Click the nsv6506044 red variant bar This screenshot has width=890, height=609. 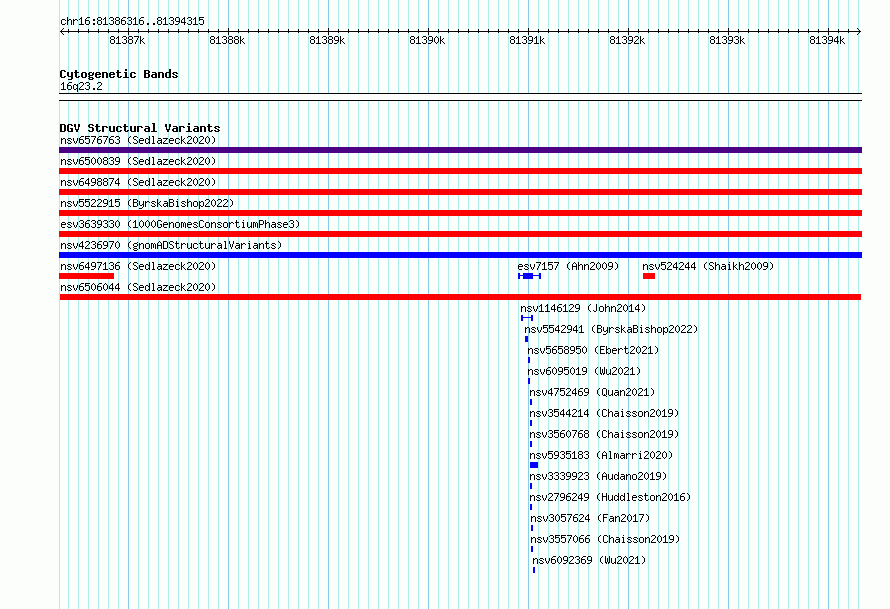click(x=460, y=297)
